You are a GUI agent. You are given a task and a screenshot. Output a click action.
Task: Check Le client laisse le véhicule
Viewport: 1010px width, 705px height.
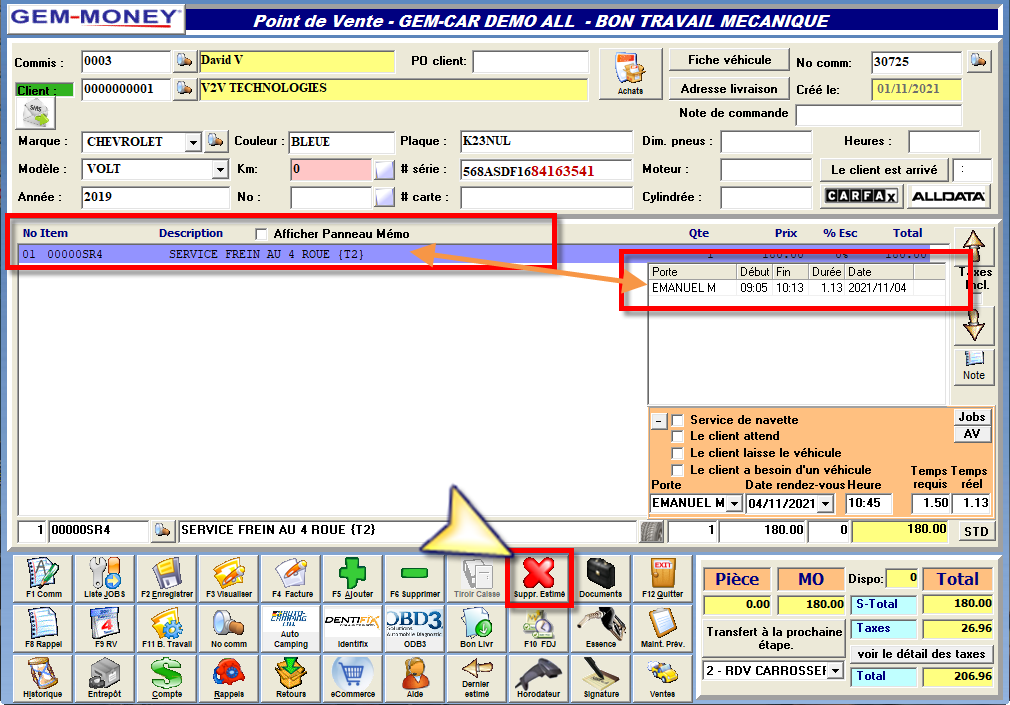click(x=677, y=453)
